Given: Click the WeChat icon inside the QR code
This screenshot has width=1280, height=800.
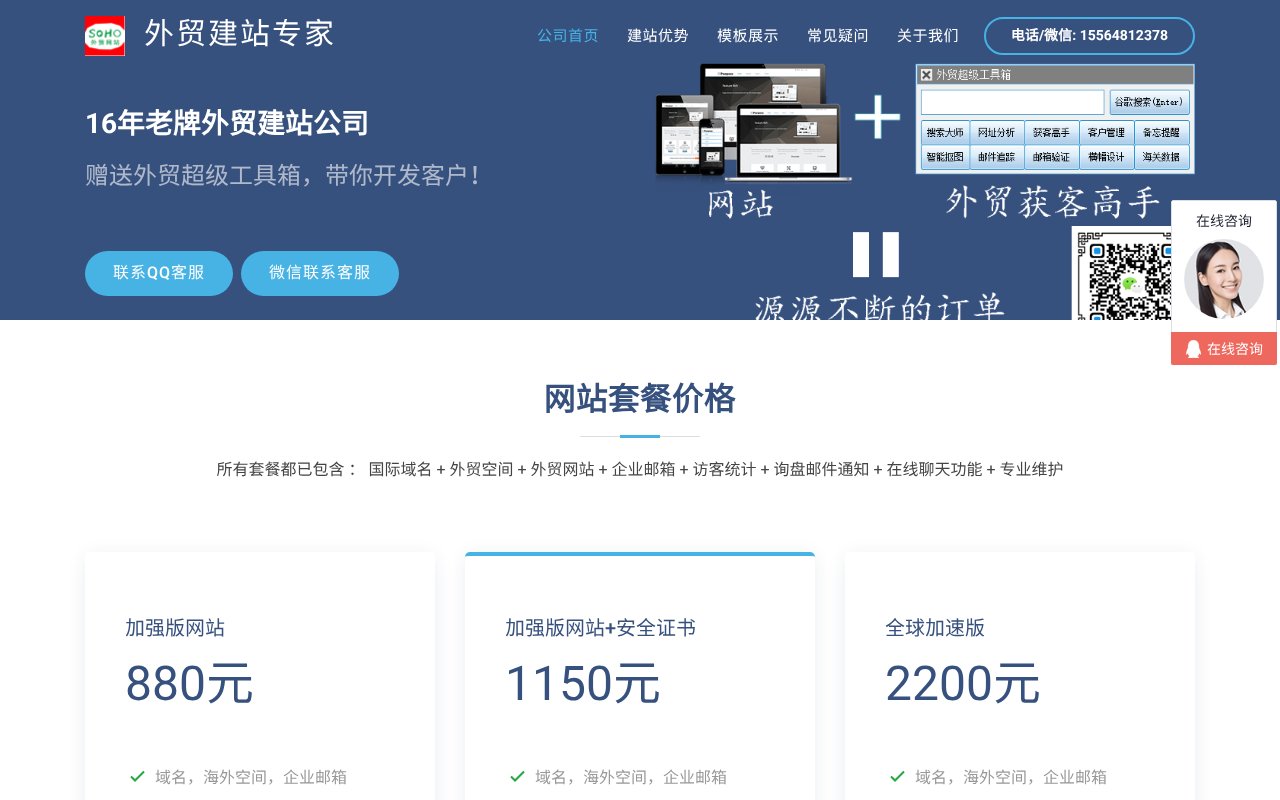Looking at the screenshot, I should click(1131, 286).
